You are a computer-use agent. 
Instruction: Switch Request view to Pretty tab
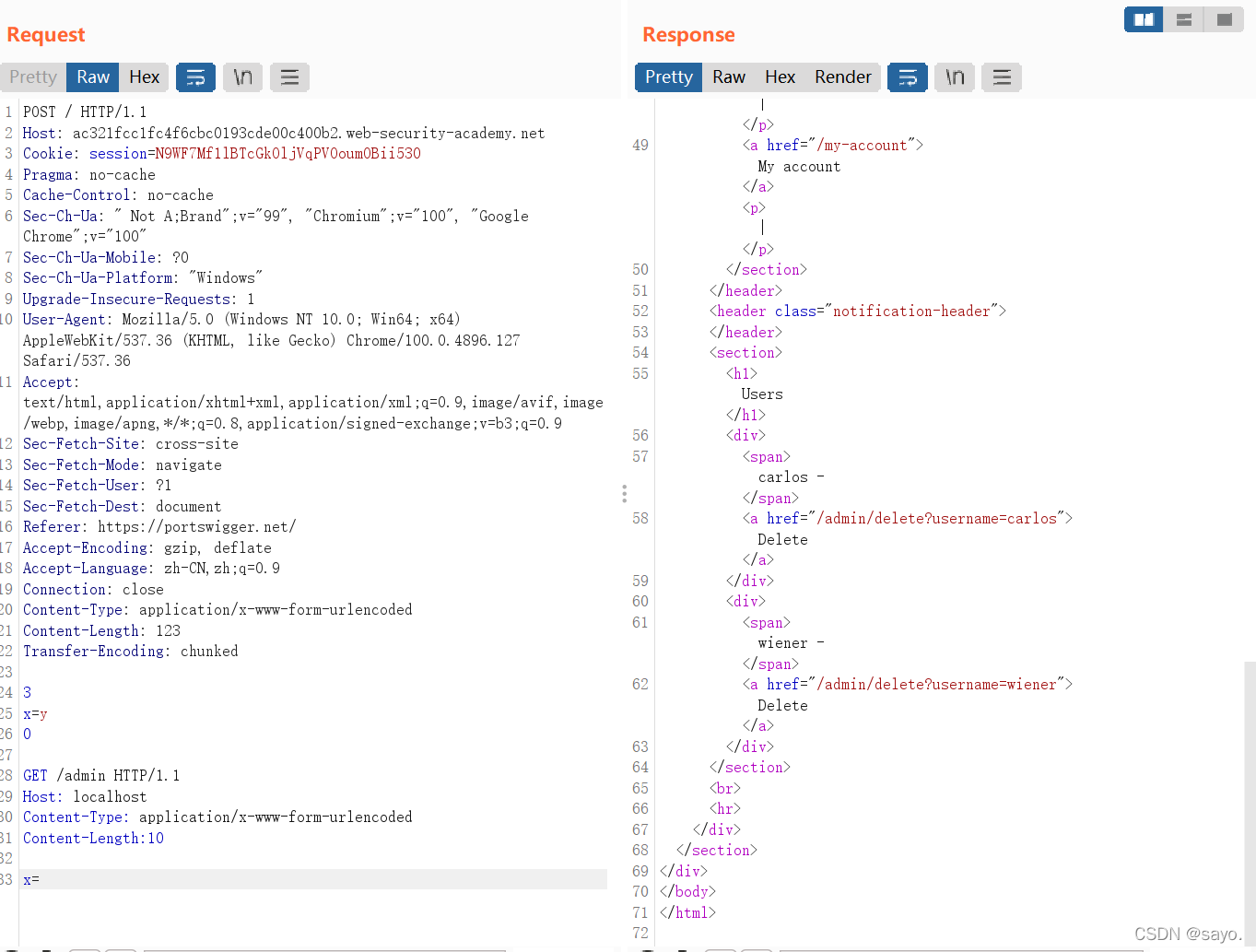click(33, 77)
